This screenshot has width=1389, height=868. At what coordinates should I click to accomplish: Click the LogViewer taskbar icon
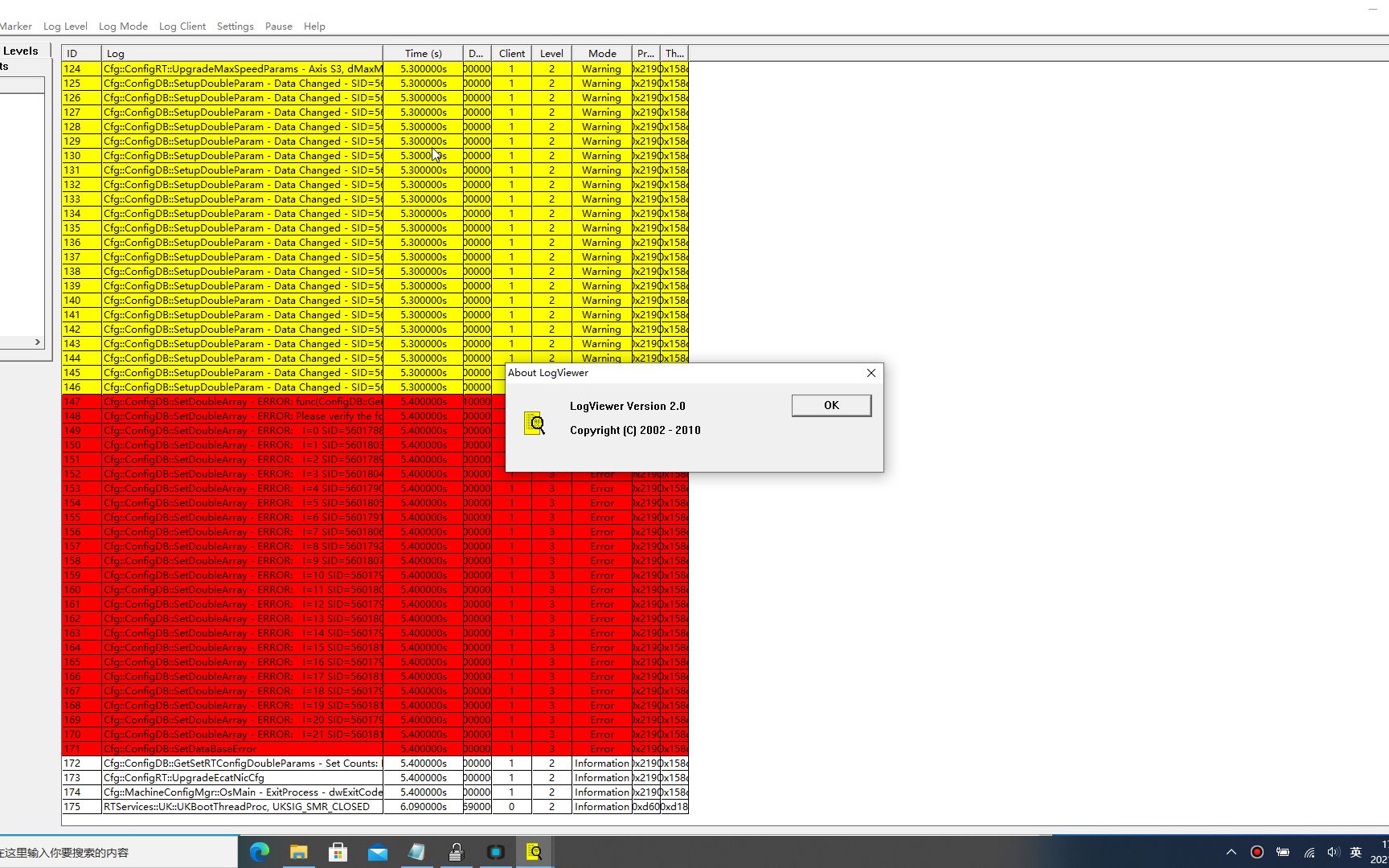(535, 852)
